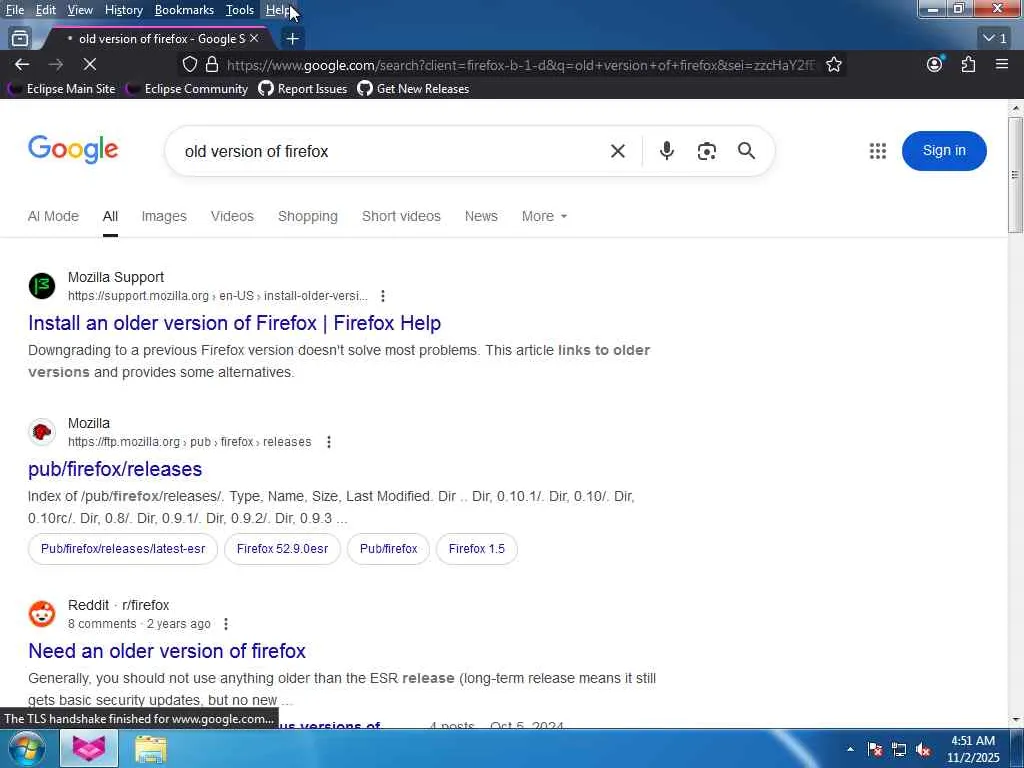The image size is (1024, 768).
Task: Open Get New Releases bookmark
Action: [413, 89]
